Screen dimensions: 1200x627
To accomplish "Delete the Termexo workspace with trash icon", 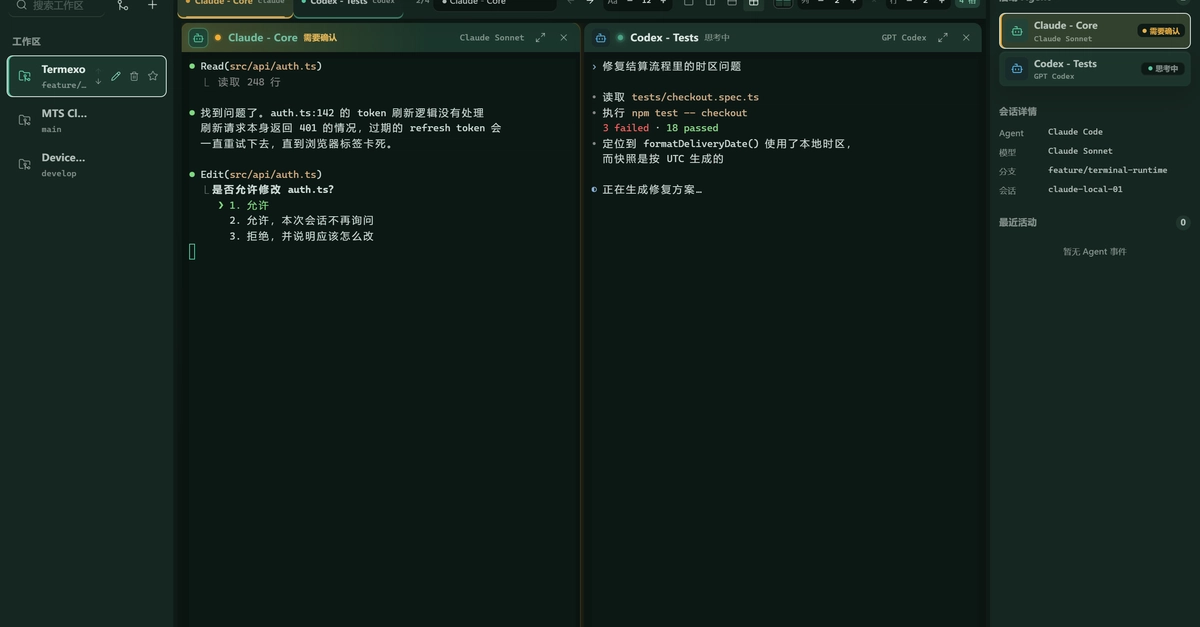I will tap(134, 76).
